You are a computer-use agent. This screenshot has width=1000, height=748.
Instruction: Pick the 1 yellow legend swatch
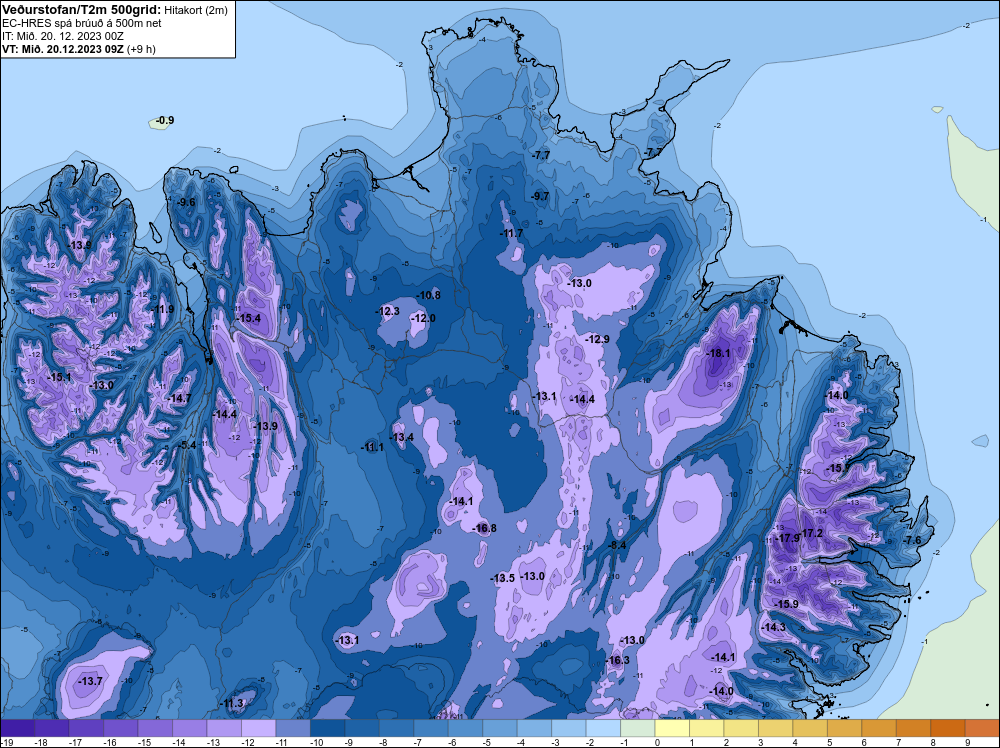(706, 728)
